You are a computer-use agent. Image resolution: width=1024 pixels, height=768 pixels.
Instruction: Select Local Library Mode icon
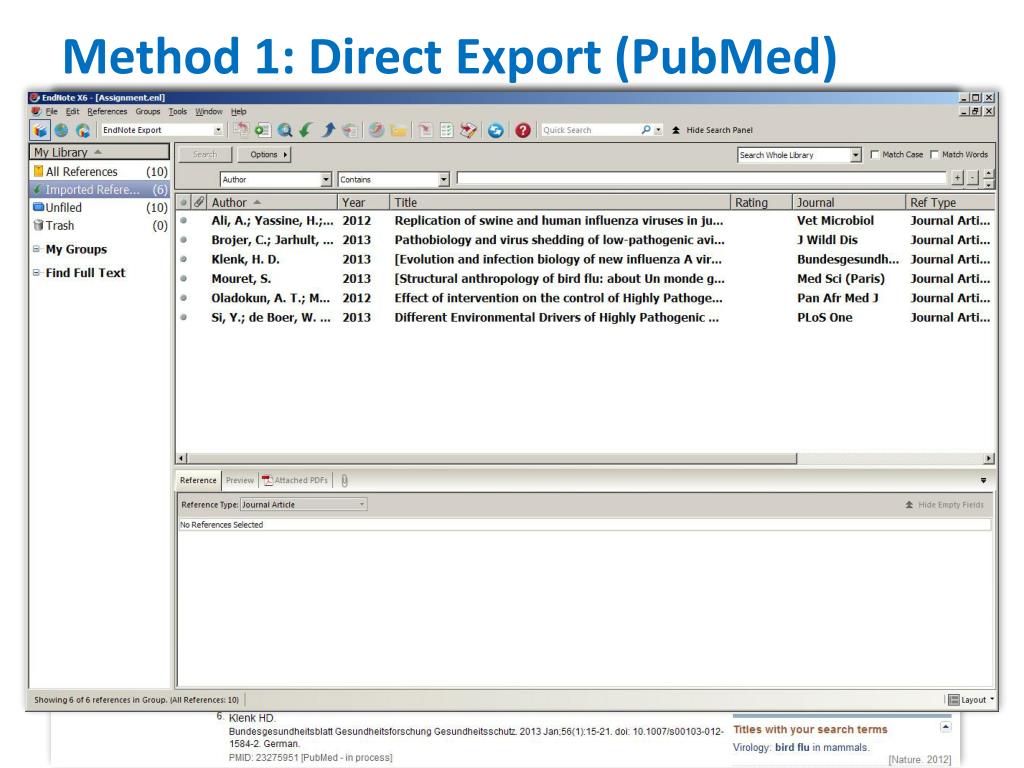[x=40, y=130]
